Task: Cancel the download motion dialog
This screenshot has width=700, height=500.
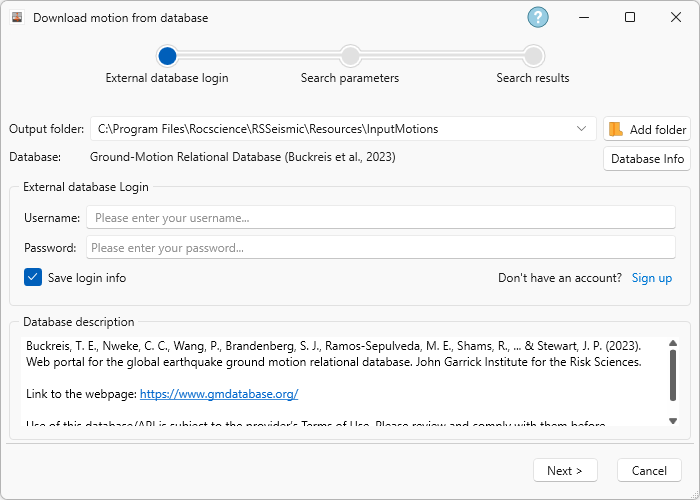Action: pyautogui.click(x=649, y=471)
